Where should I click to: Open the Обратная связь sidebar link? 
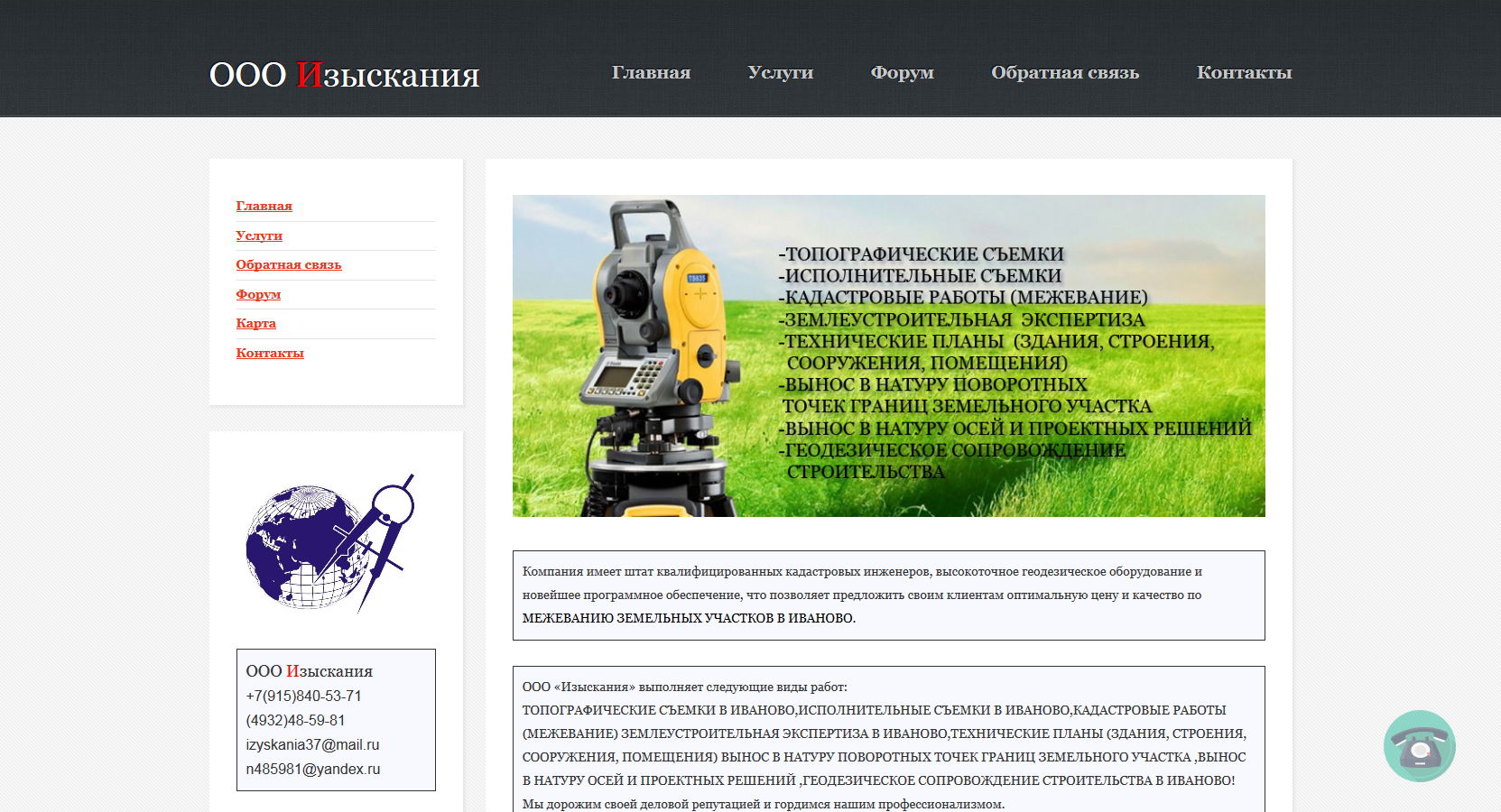(288, 265)
